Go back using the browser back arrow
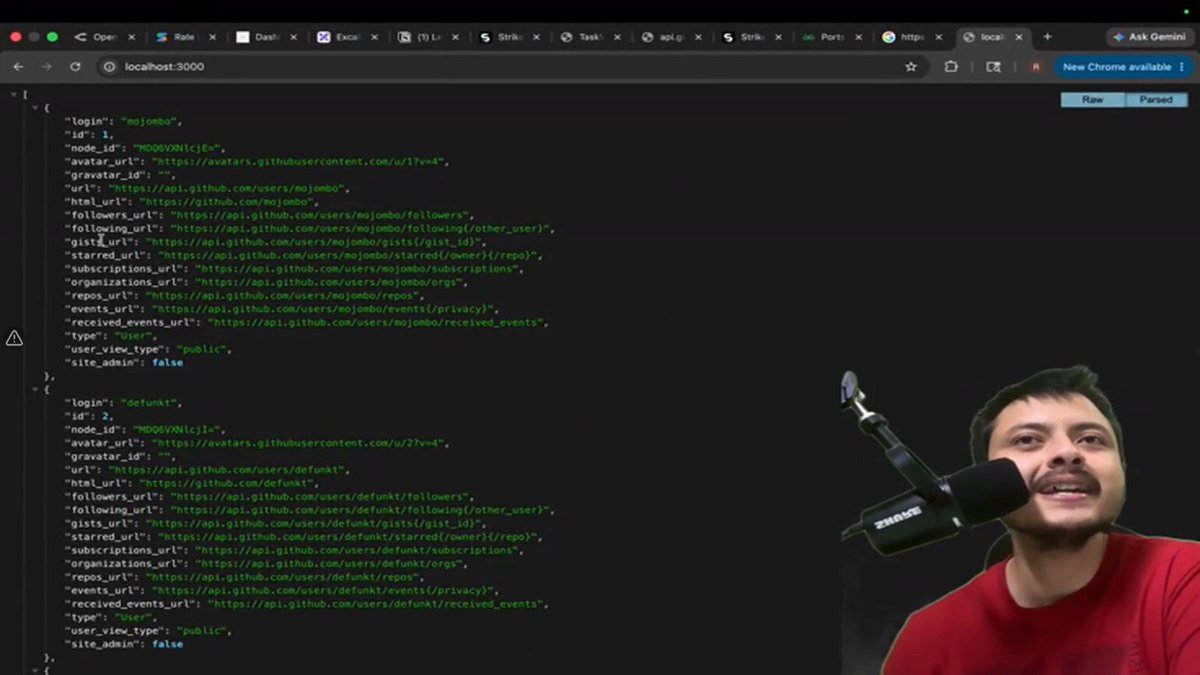The image size is (1200, 675). [x=18, y=67]
